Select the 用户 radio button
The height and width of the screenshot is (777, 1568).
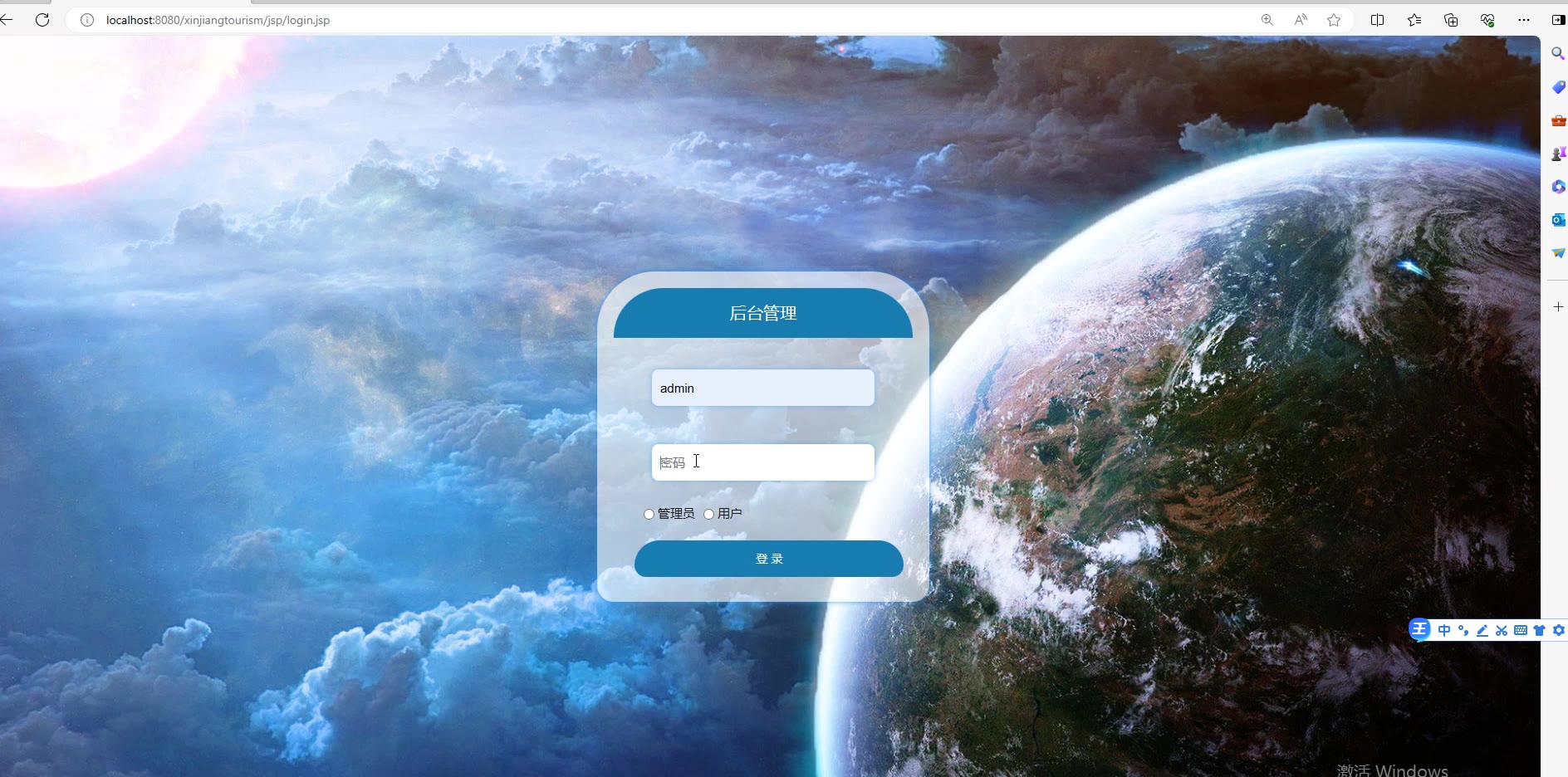click(708, 514)
